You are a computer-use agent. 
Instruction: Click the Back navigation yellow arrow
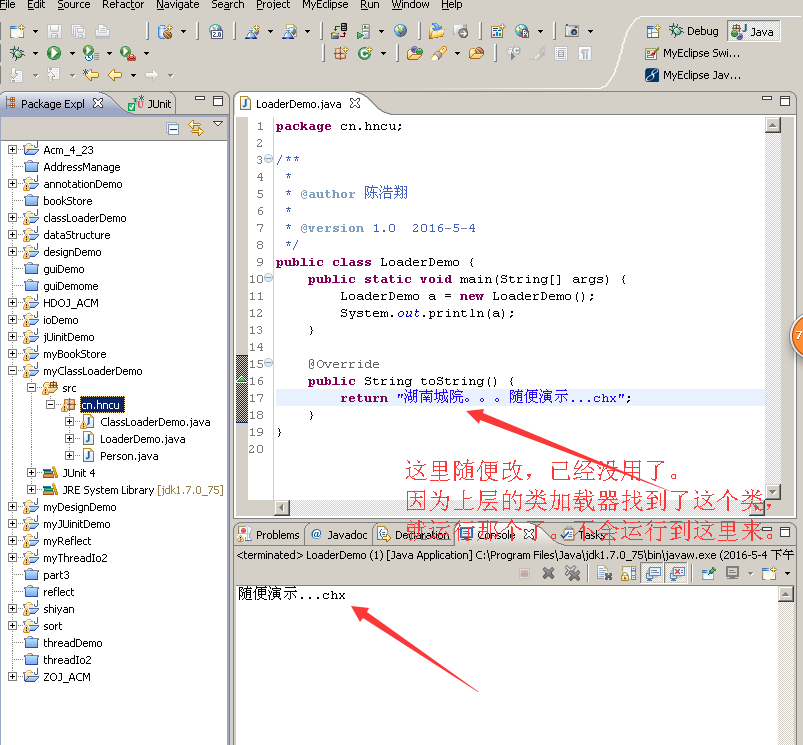click(x=115, y=75)
